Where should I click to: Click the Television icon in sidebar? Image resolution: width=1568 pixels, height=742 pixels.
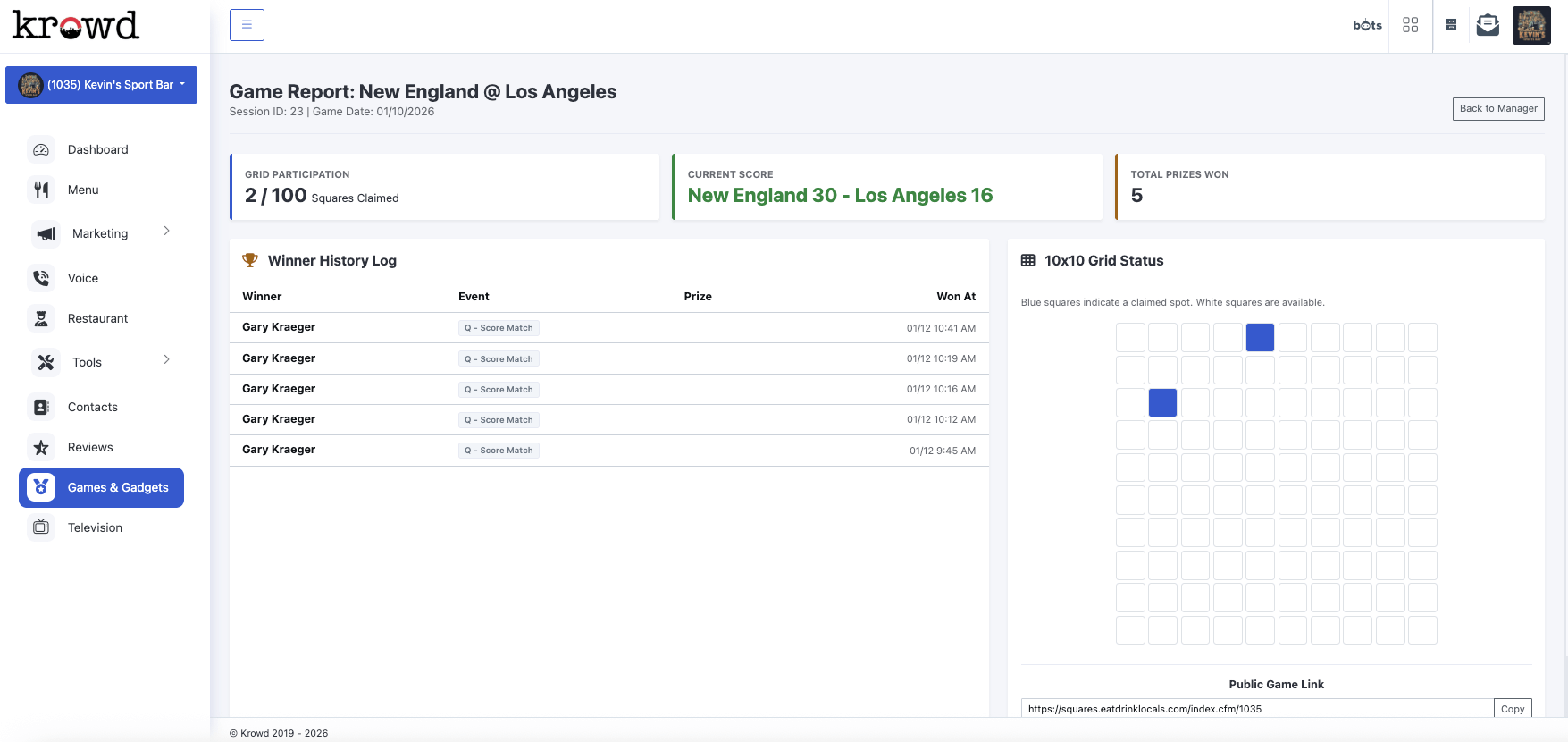click(41, 527)
